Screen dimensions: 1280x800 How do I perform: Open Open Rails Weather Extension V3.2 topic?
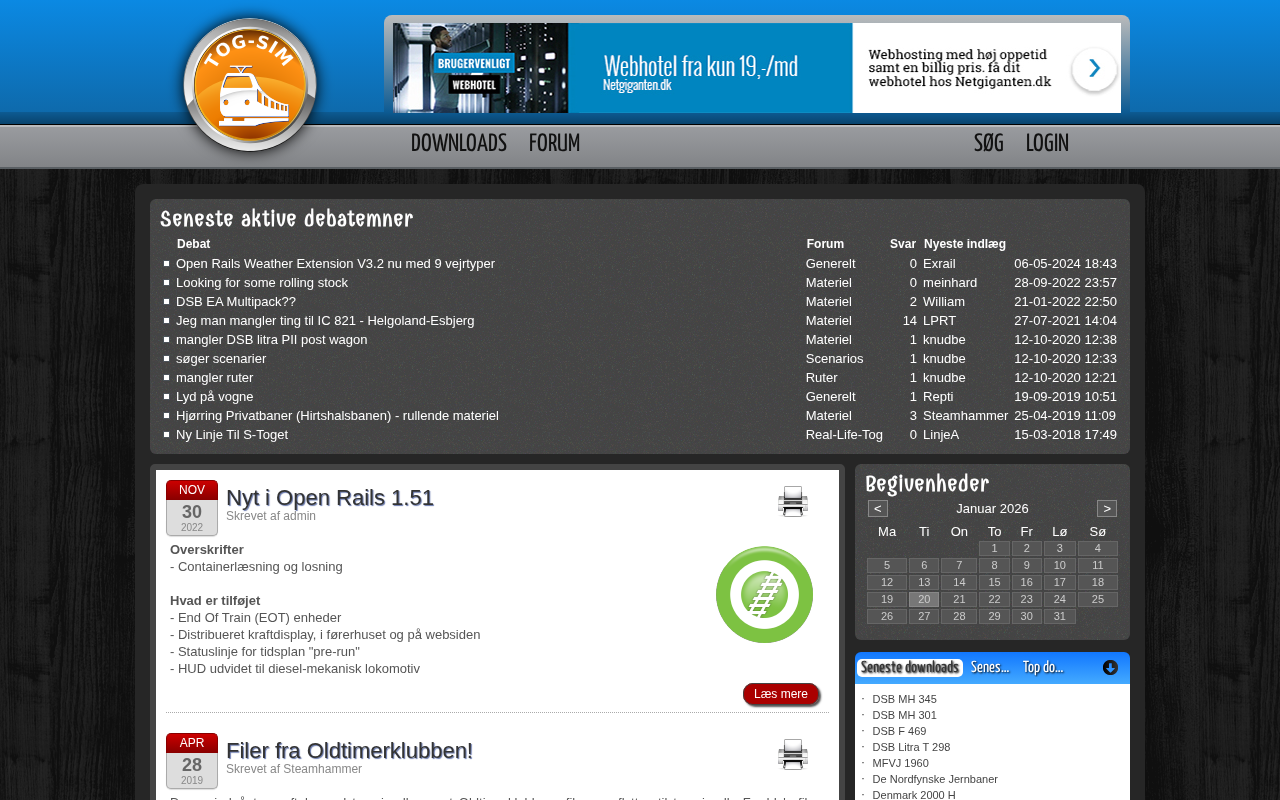click(335, 264)
